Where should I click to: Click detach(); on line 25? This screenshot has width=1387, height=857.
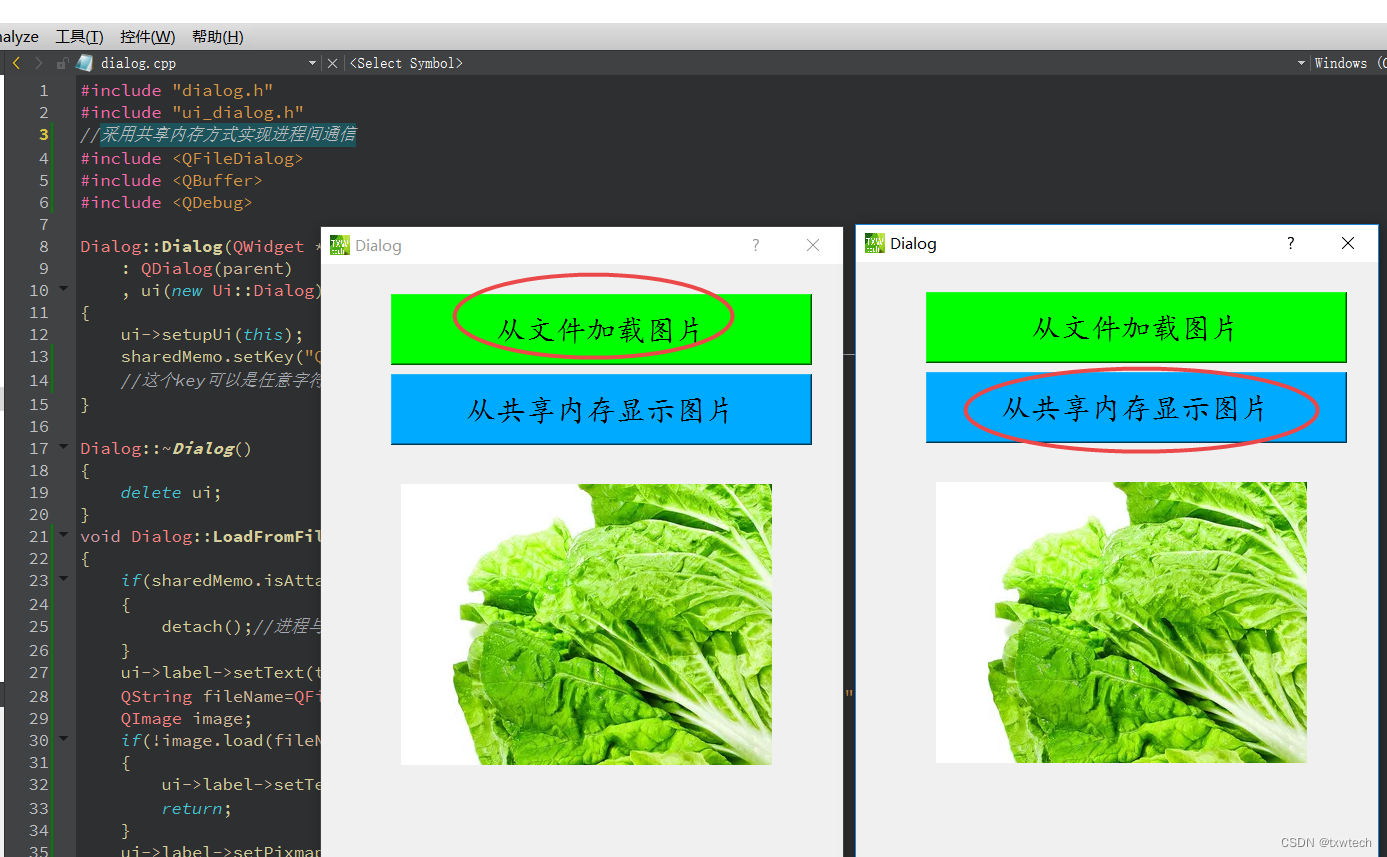coord(207,627)
